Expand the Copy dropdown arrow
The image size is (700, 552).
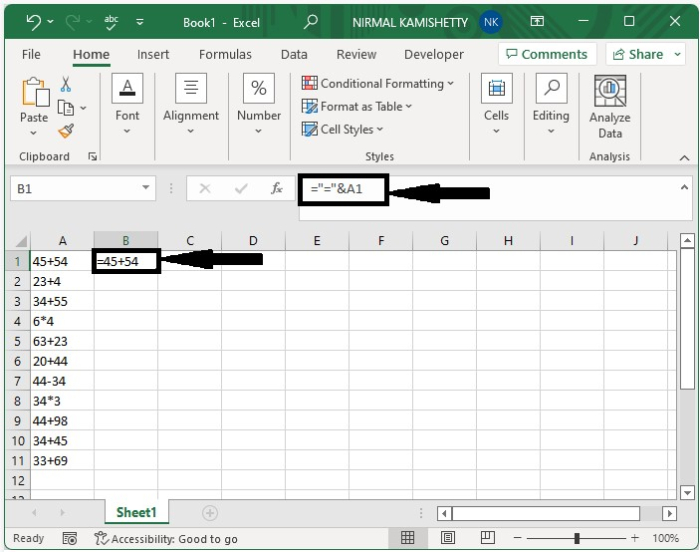[x=83, y=108]
